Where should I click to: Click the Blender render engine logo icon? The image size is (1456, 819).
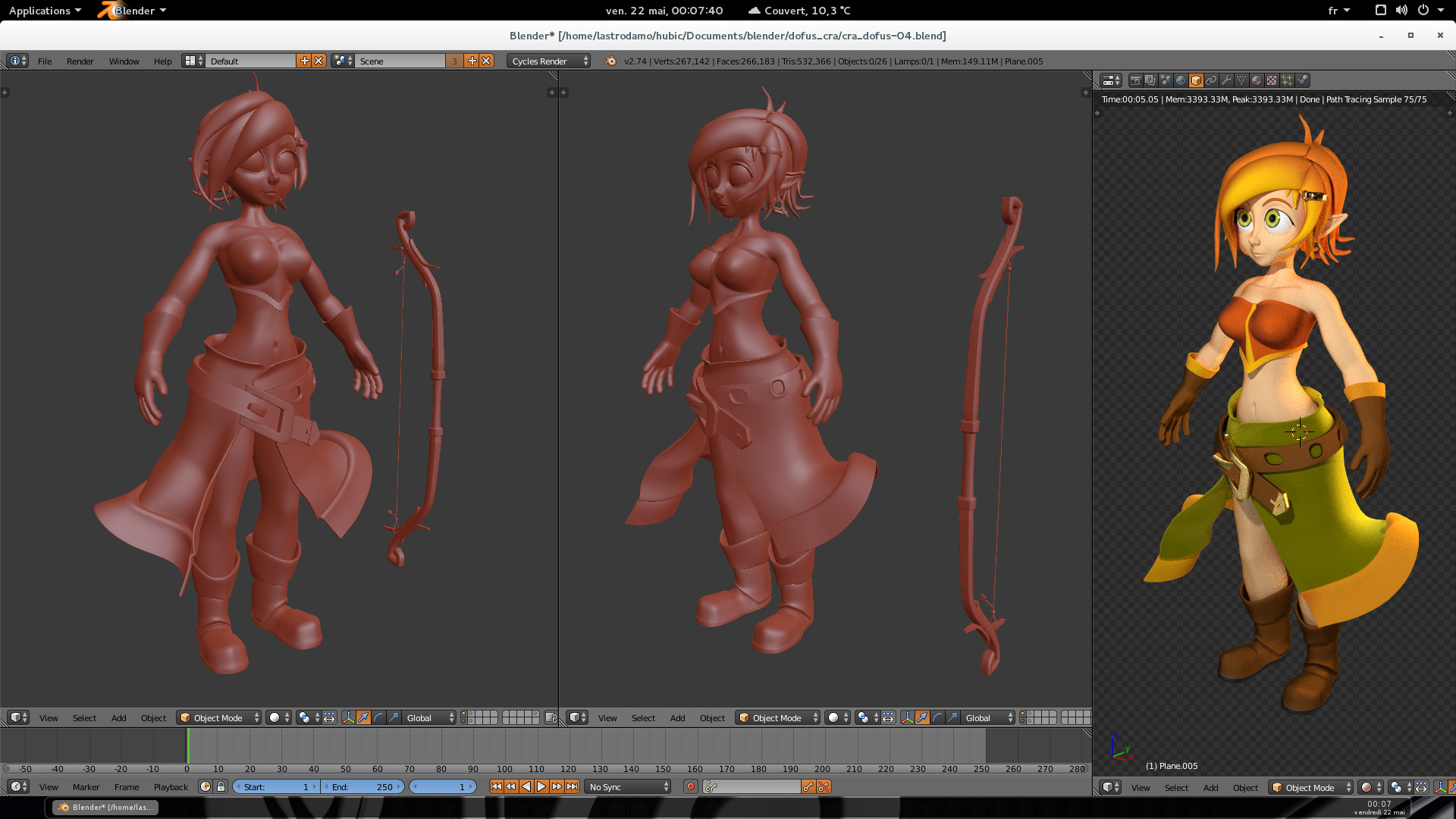pyautogui.click(x=610, y=61)
